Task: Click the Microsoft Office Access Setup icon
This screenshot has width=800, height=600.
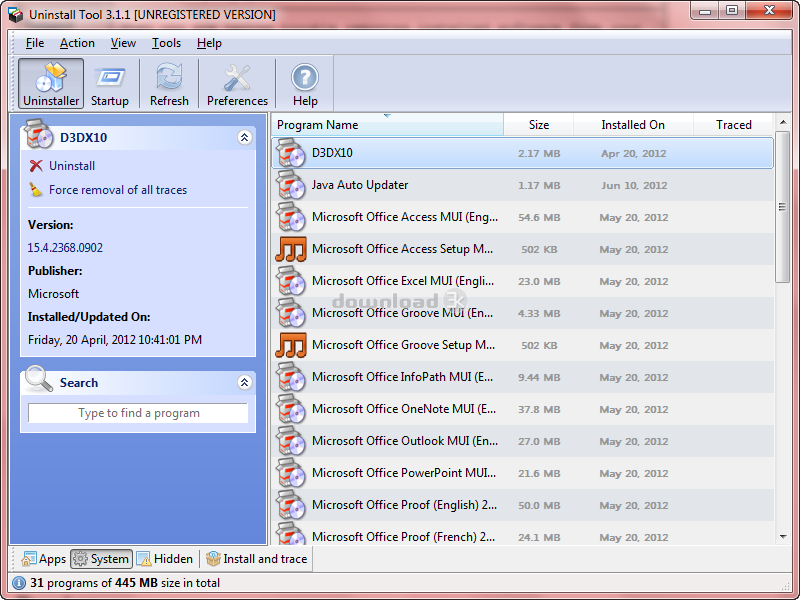Action: coord(290,249)
